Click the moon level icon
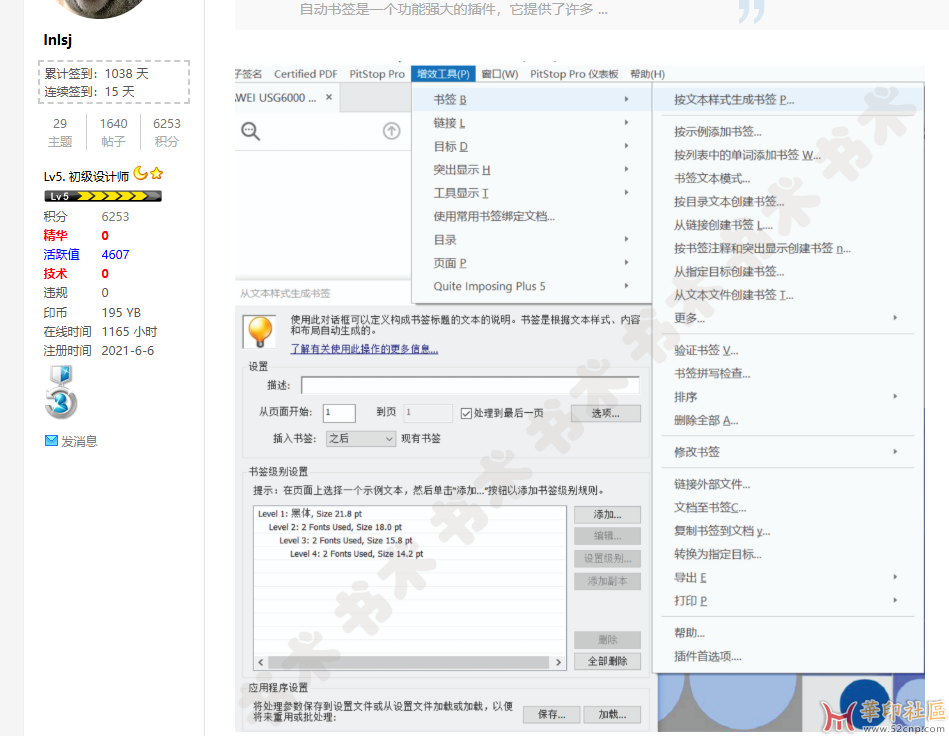Image resolution: width=949 pixels, height=736 pixels. (140, 174)
